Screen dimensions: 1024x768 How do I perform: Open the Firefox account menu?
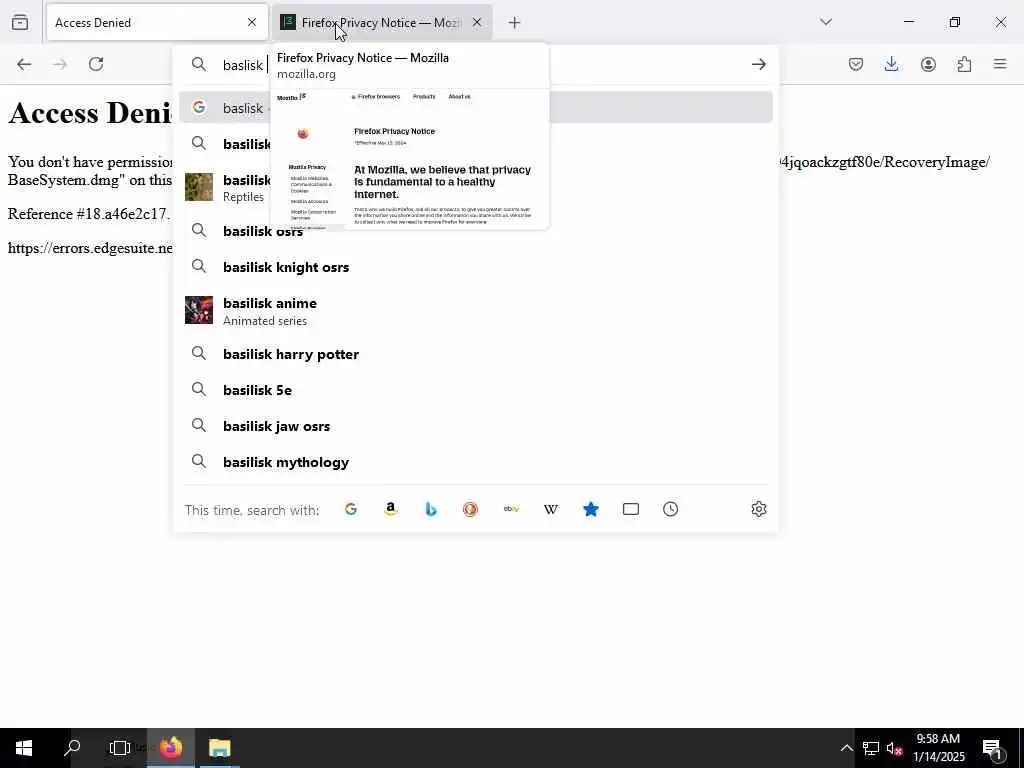[x=928, y=64]
